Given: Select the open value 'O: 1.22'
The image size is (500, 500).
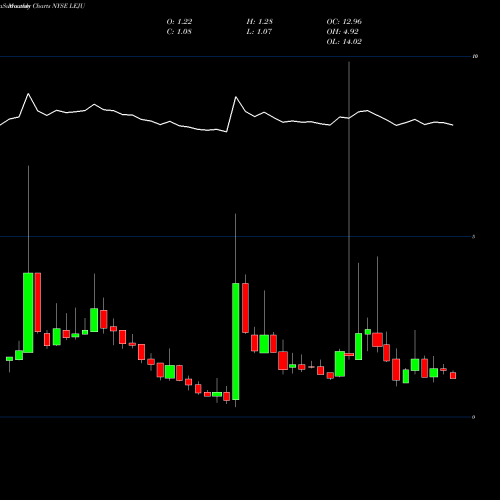Looking at the screenshot, I should 179,22.
